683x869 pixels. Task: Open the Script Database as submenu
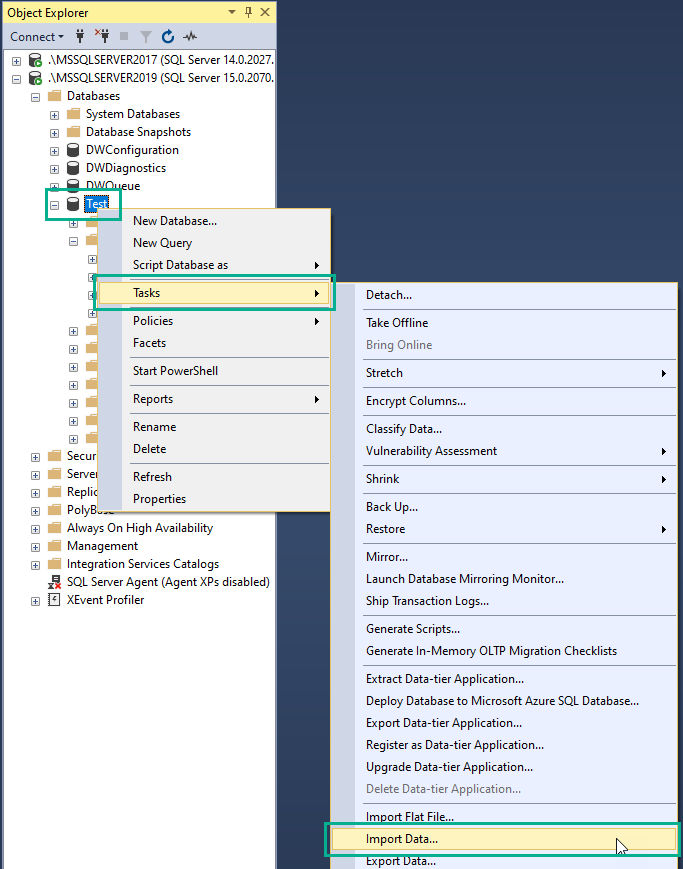coord(213,265)
